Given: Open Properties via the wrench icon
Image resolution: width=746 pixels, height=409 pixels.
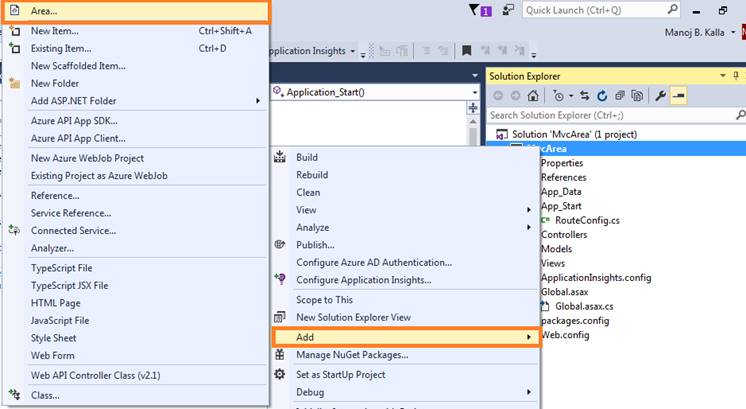Looking at the screenshot, I should pyautogui.click(x=660, y=96).
